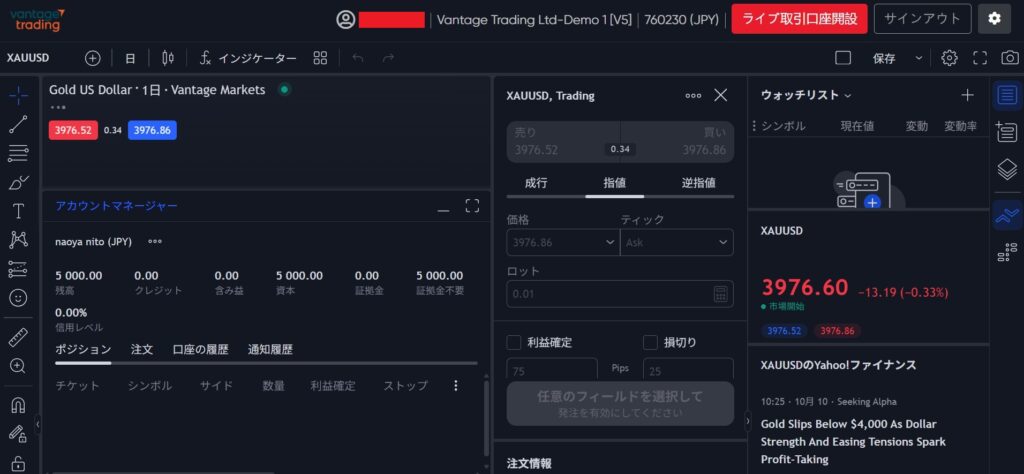1024x474 pixels.
Task: Open the emoji icons tool
Action: coord(18,298)
